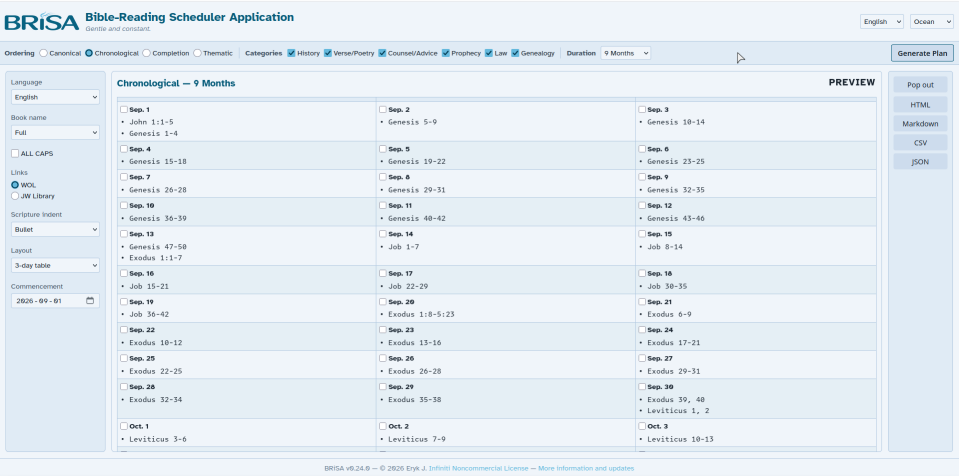
Task: Click the Job 1-7 reading
Action: click(404, 247)
